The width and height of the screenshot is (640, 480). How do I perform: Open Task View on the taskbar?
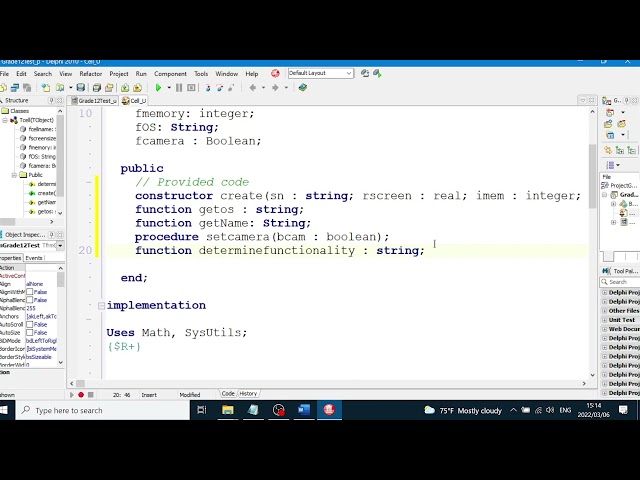pos(202,410)
